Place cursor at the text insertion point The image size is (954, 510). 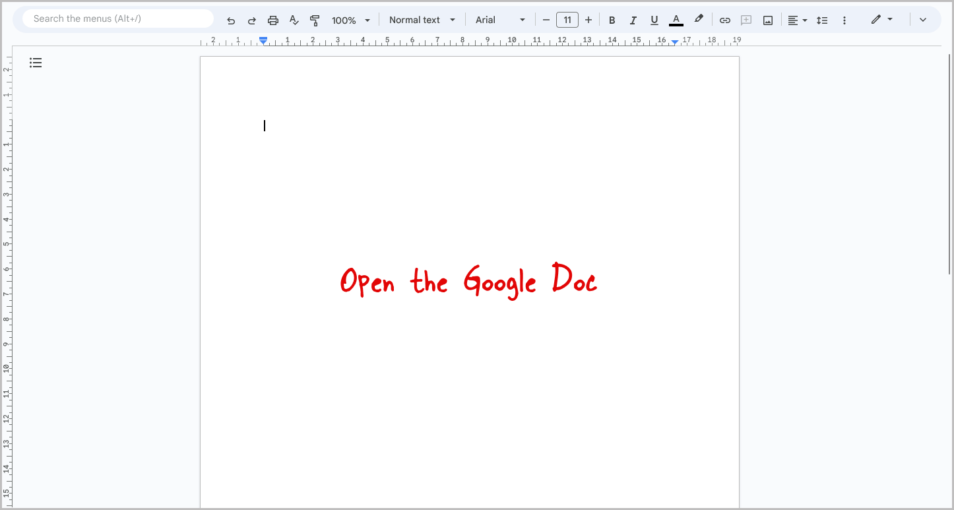point(264,125)
